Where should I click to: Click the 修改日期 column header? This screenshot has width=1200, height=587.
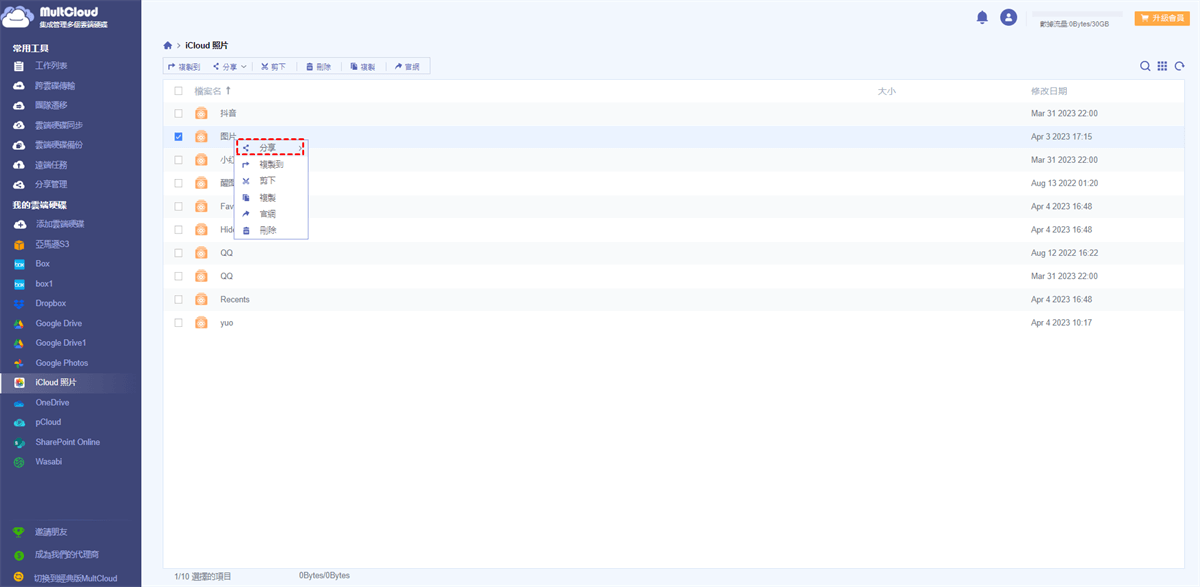pos(1049,91)
